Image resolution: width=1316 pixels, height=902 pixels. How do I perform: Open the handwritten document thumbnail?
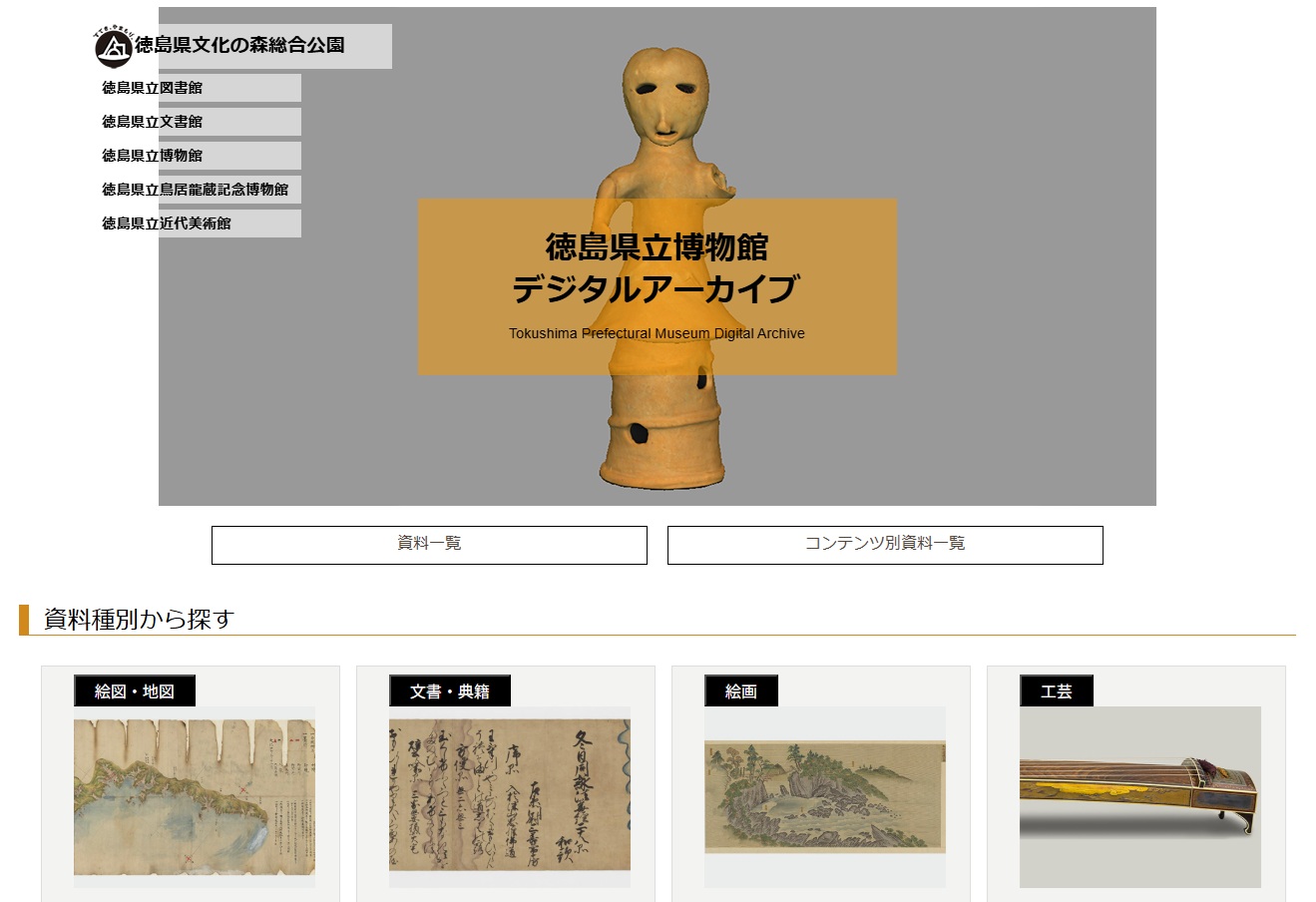coord(510,797)
